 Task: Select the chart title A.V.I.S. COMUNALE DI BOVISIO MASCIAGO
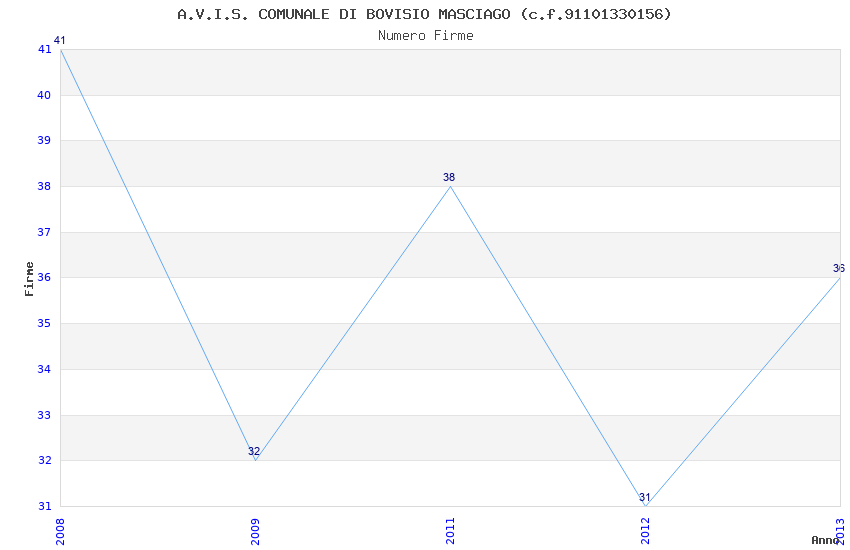424,14
